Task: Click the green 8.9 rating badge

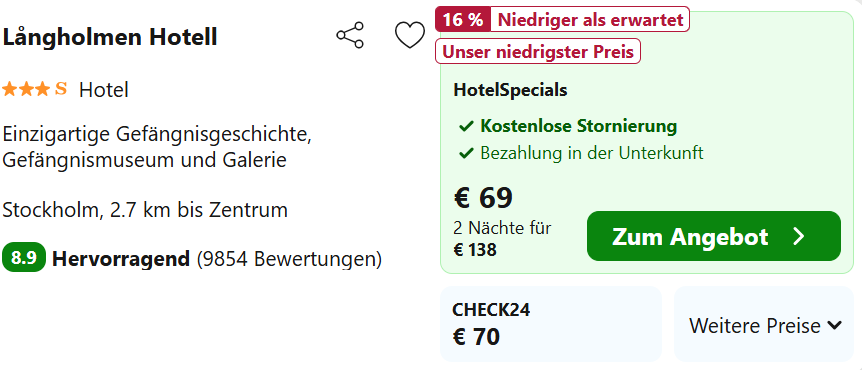Action: tap(24, 258)
